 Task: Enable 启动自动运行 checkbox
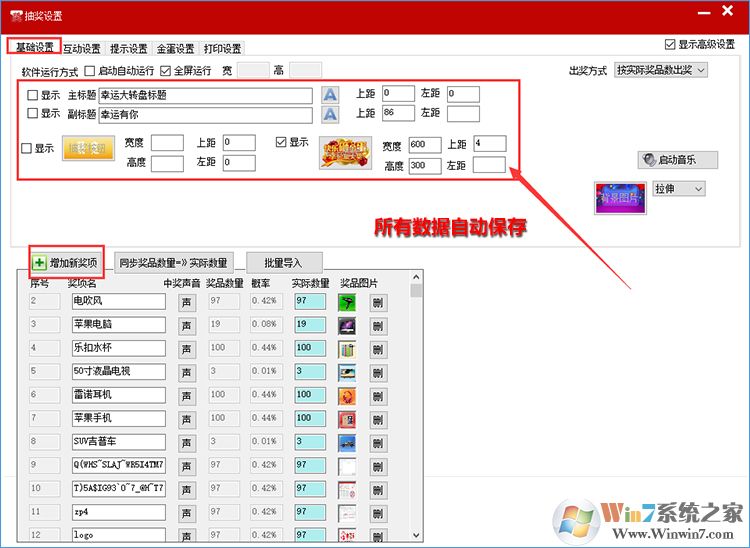[x=91, y=72]
